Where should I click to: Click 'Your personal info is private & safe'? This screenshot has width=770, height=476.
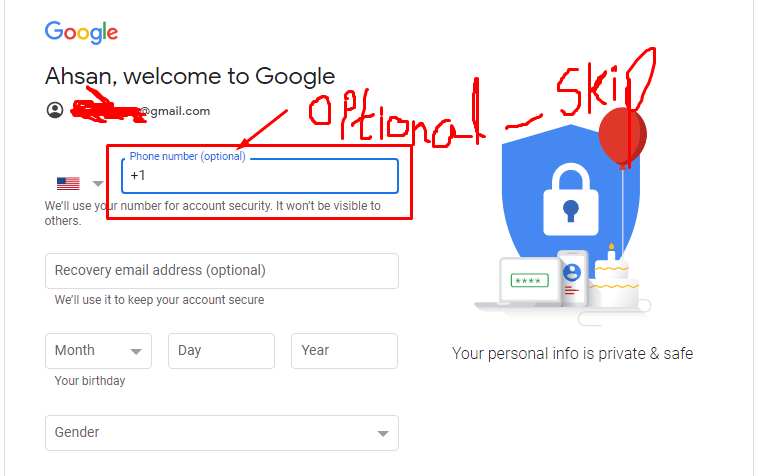[x=572, y=354]
